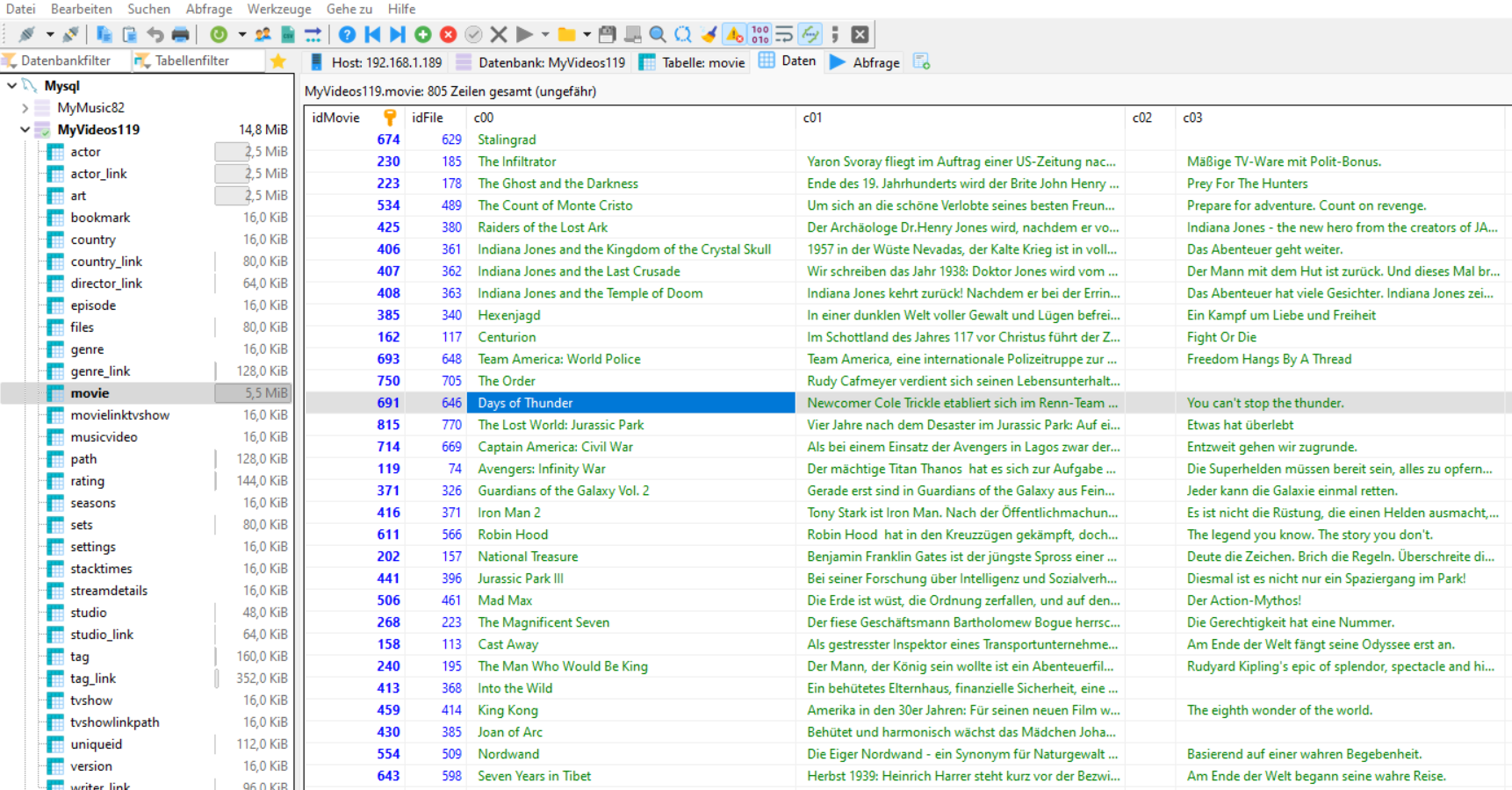Open the Suchen menu
This screenshot has height=790, width=1512.
point(149,9)
